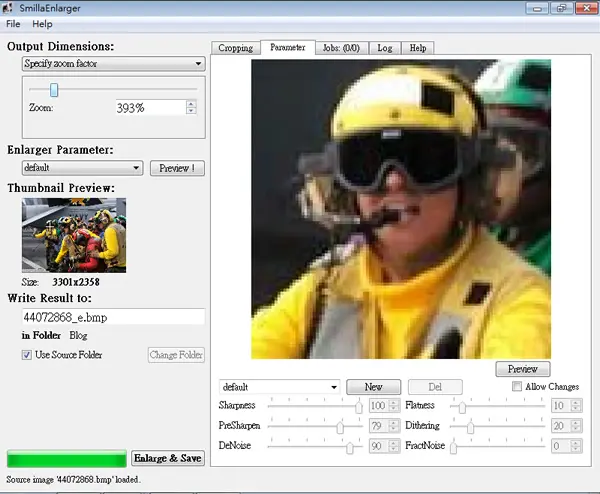Image resolution: width=600 pixels, height=494 pixels.
Task: Switch to the Jobs (0/0) tab
Action: point(341,48)
